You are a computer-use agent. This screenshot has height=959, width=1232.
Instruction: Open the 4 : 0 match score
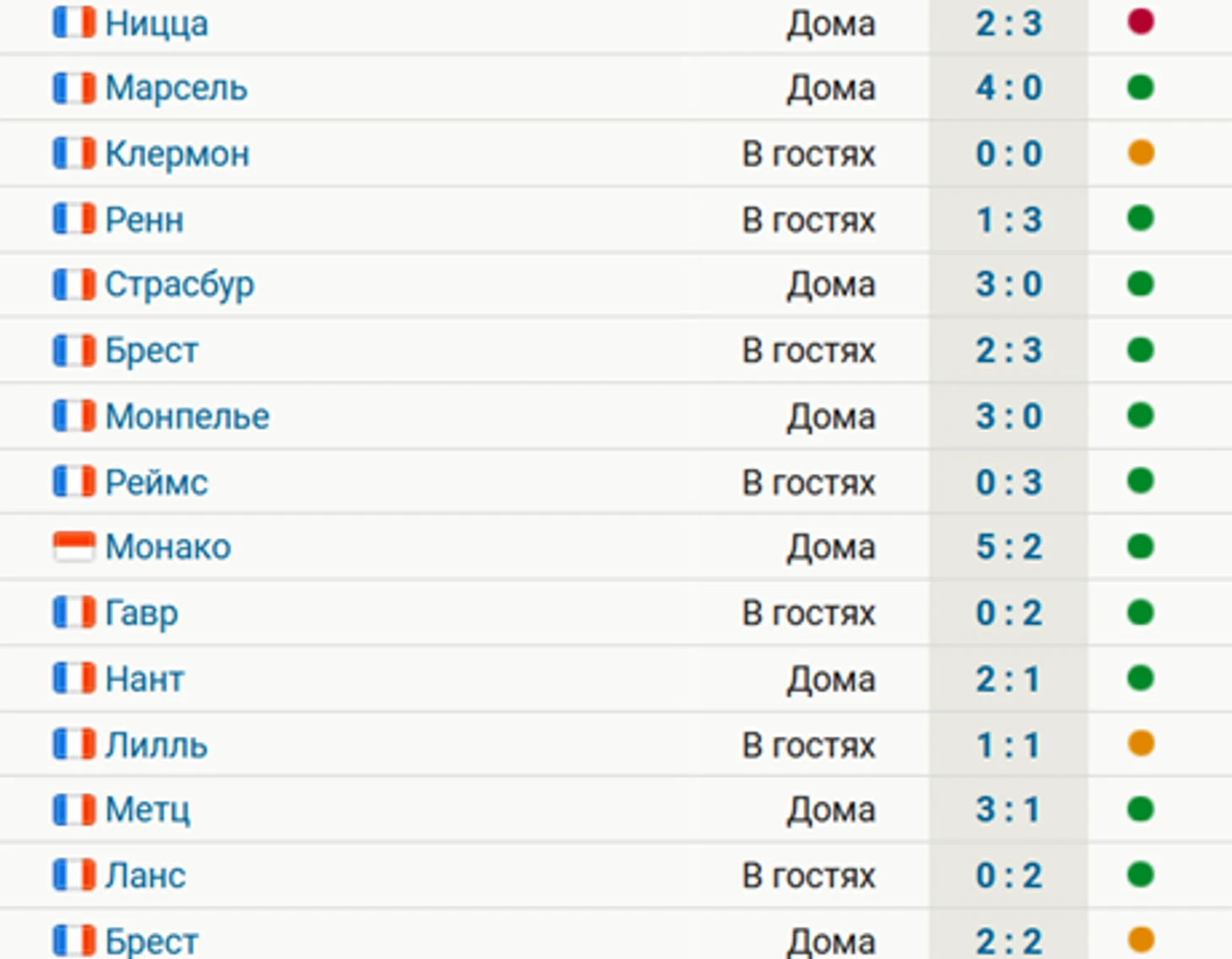(1009, 88)
